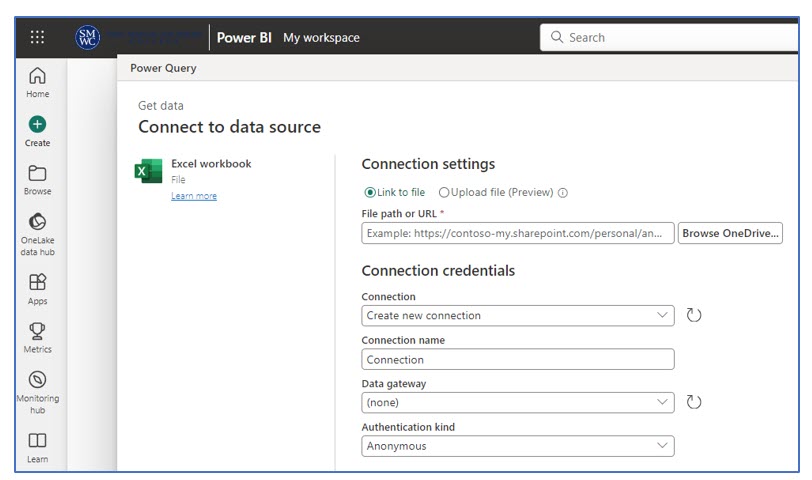Screen dimensions: 812x480
Task: Click the Browse OneDrive button
Action: coord(730,233)
